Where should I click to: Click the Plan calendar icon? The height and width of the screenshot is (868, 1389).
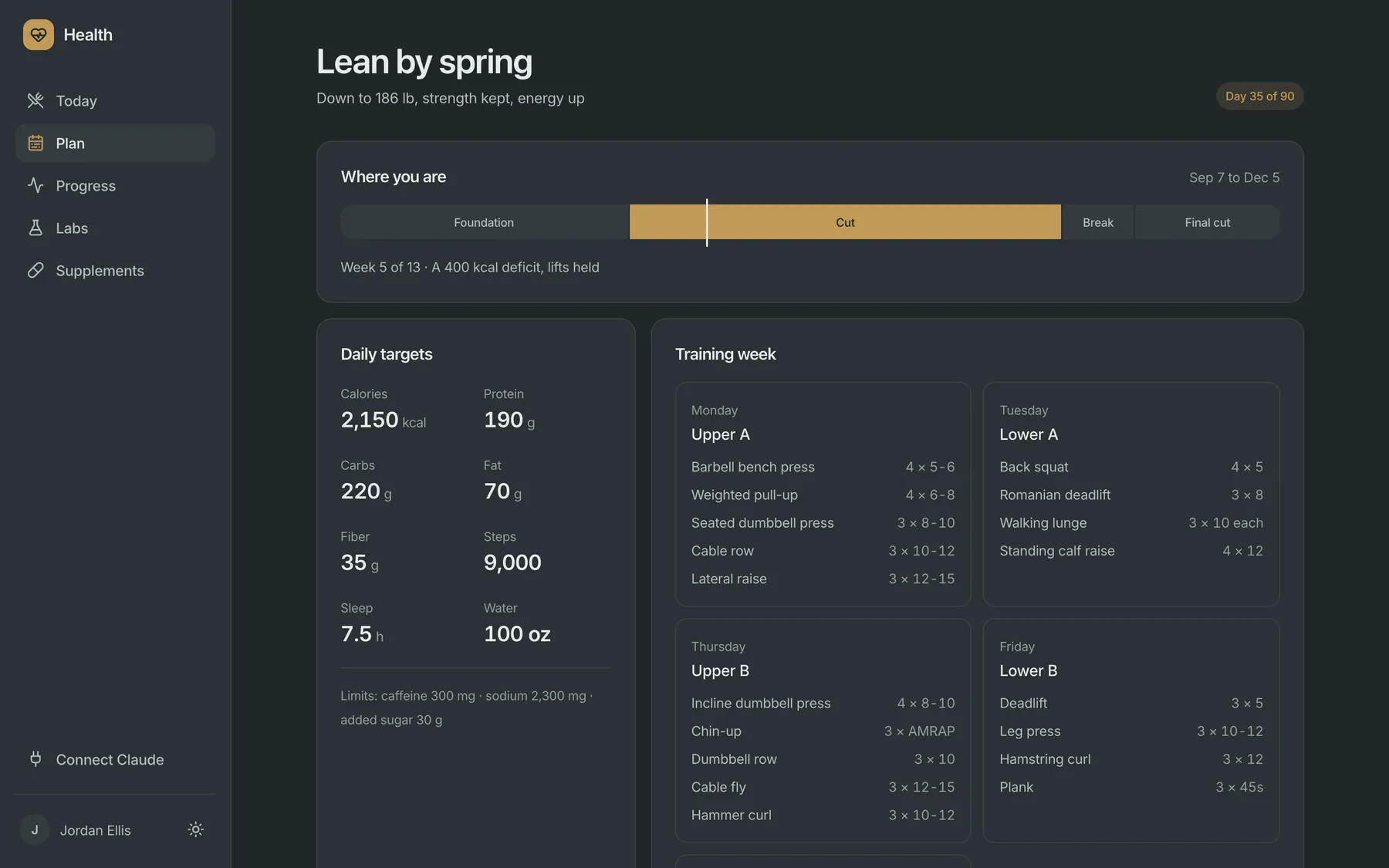pyautogui.click(x=35, y=143)
